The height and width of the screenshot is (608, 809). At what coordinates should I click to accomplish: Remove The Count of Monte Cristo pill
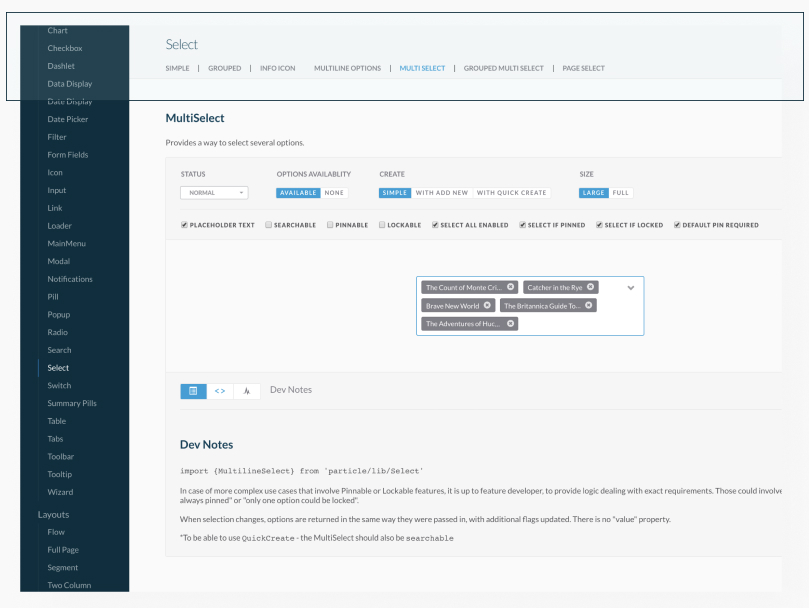(511, 287)
